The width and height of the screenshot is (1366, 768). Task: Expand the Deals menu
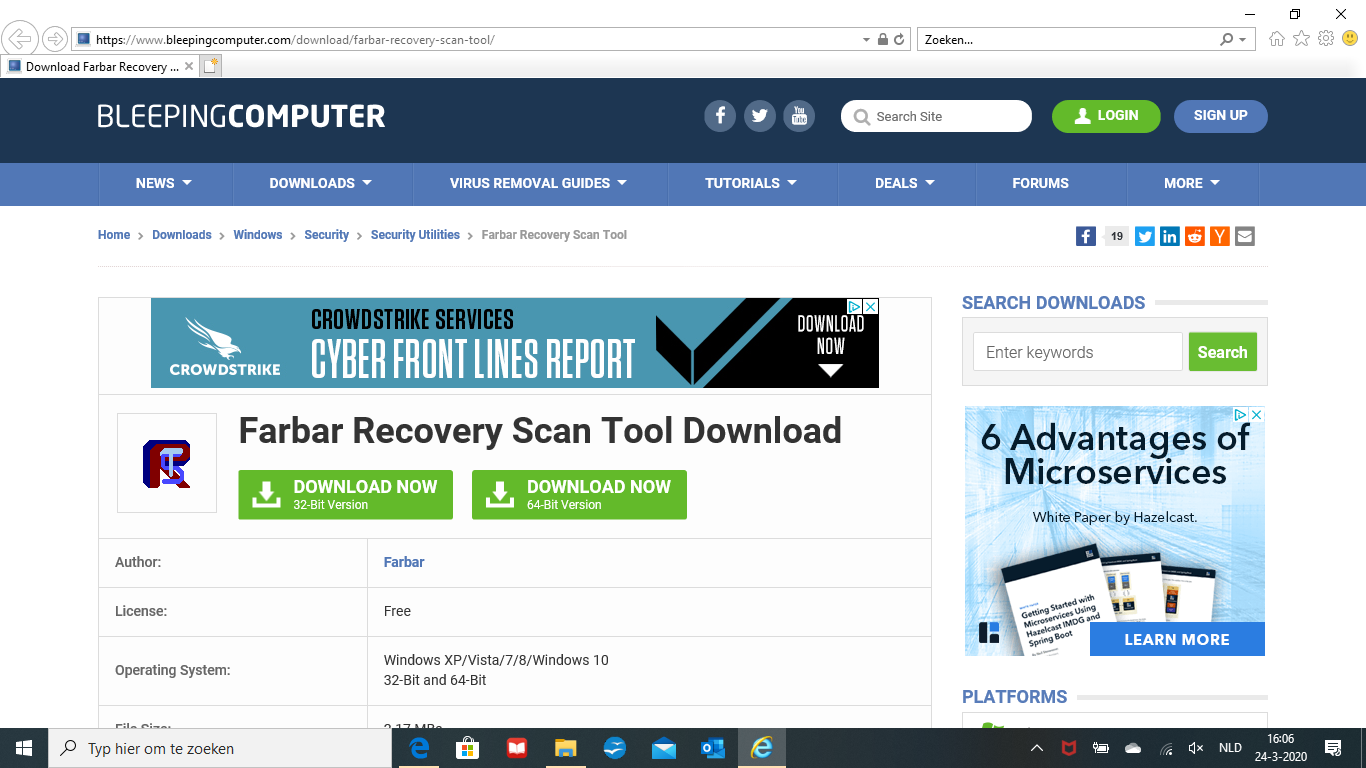(x=905, y=183)
